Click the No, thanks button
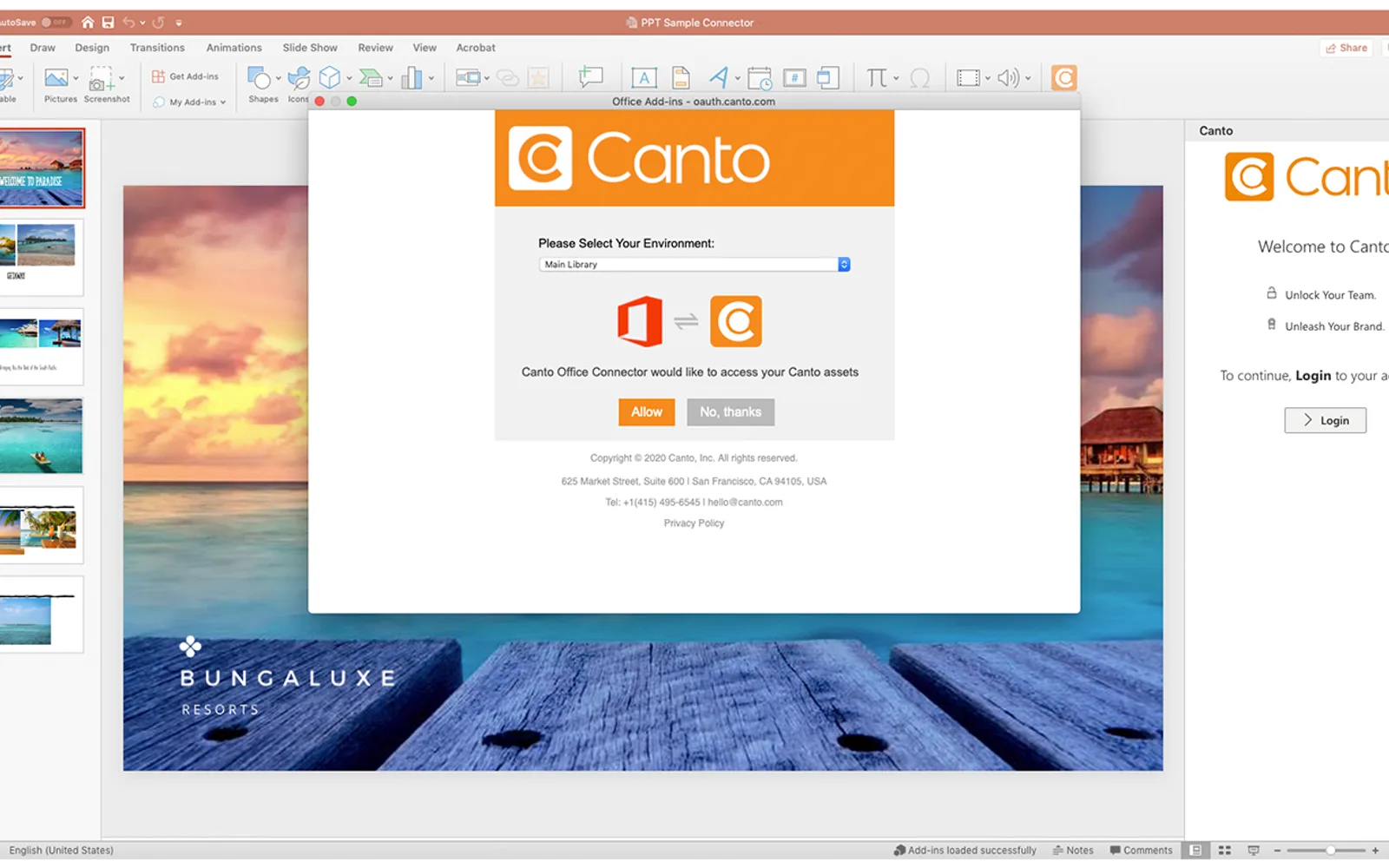The image size is (1389, 868). point(731,412)
